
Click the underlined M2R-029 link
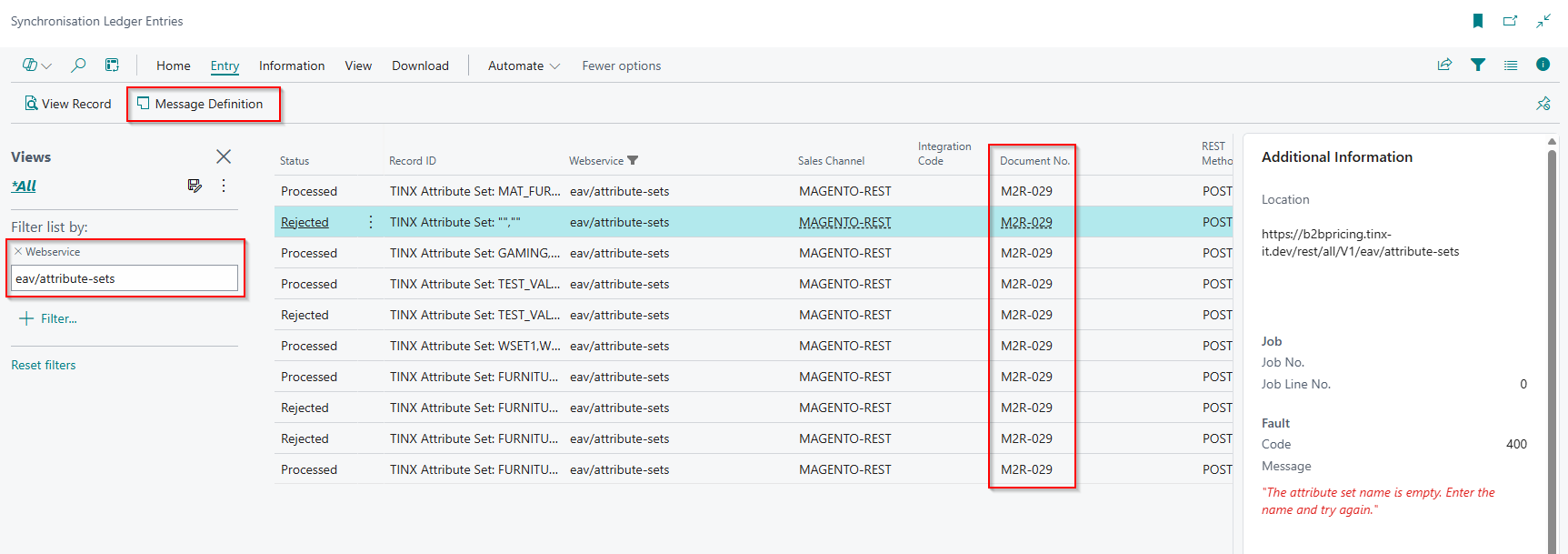[x=1026, y=222]
